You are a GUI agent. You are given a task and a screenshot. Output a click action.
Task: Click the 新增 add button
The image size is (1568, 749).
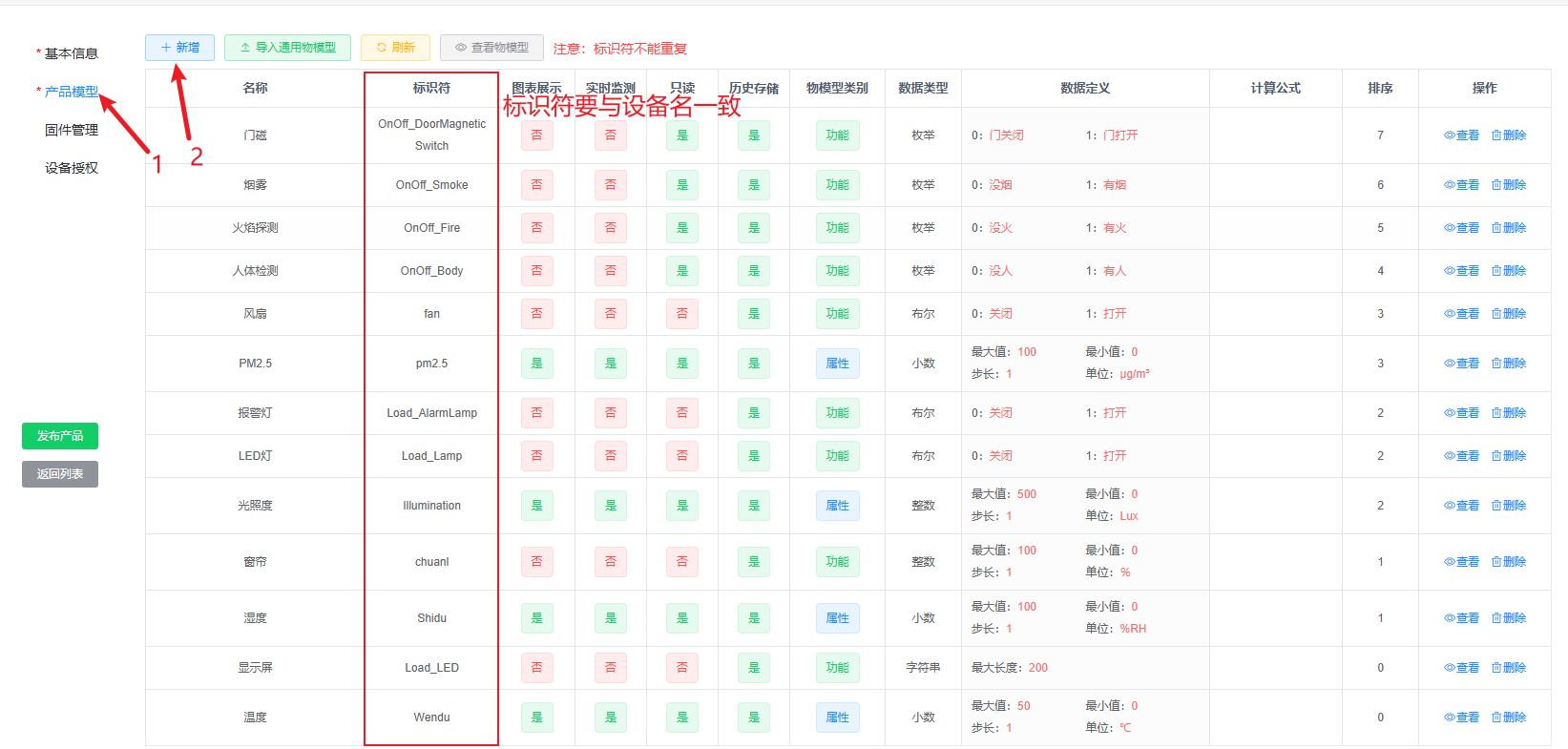pos(179,48)
